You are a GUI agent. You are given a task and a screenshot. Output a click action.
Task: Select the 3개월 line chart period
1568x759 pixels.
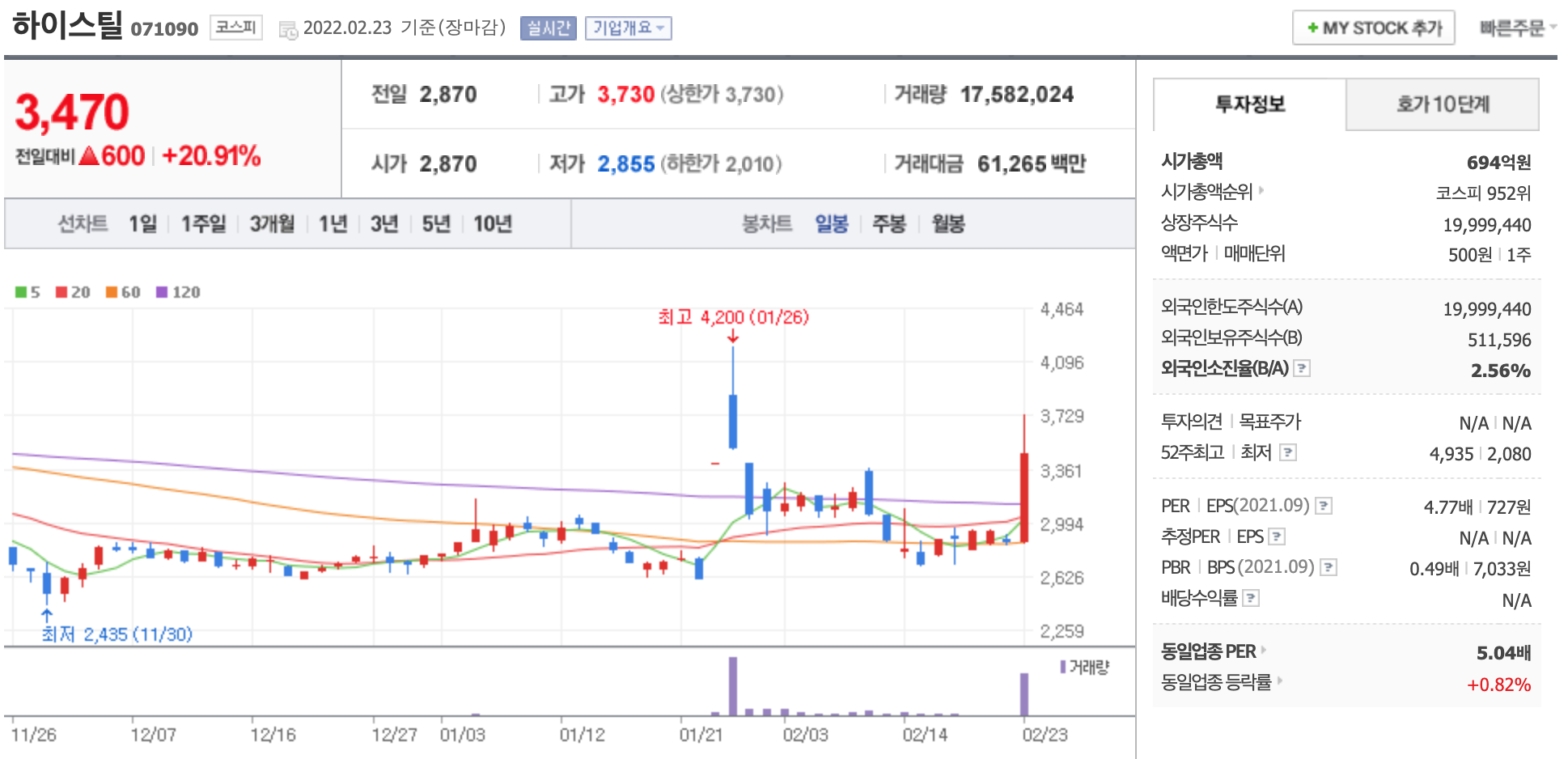coord(272,224)
